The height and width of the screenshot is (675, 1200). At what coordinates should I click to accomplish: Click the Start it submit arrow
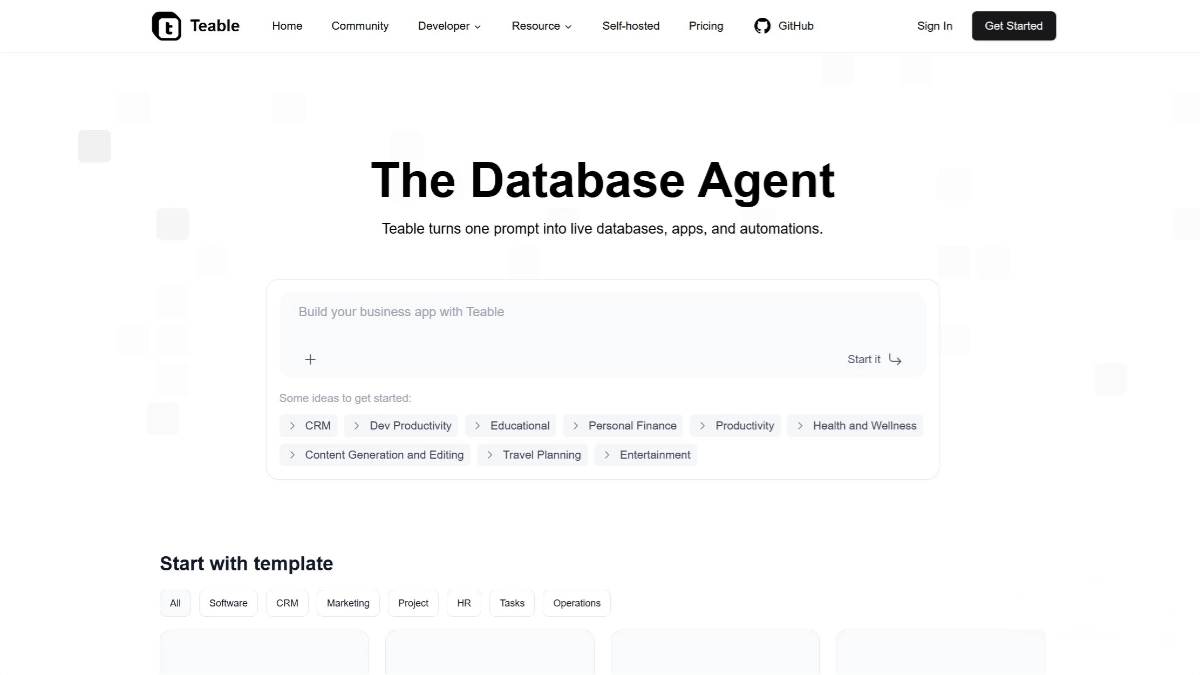point(893,359)
